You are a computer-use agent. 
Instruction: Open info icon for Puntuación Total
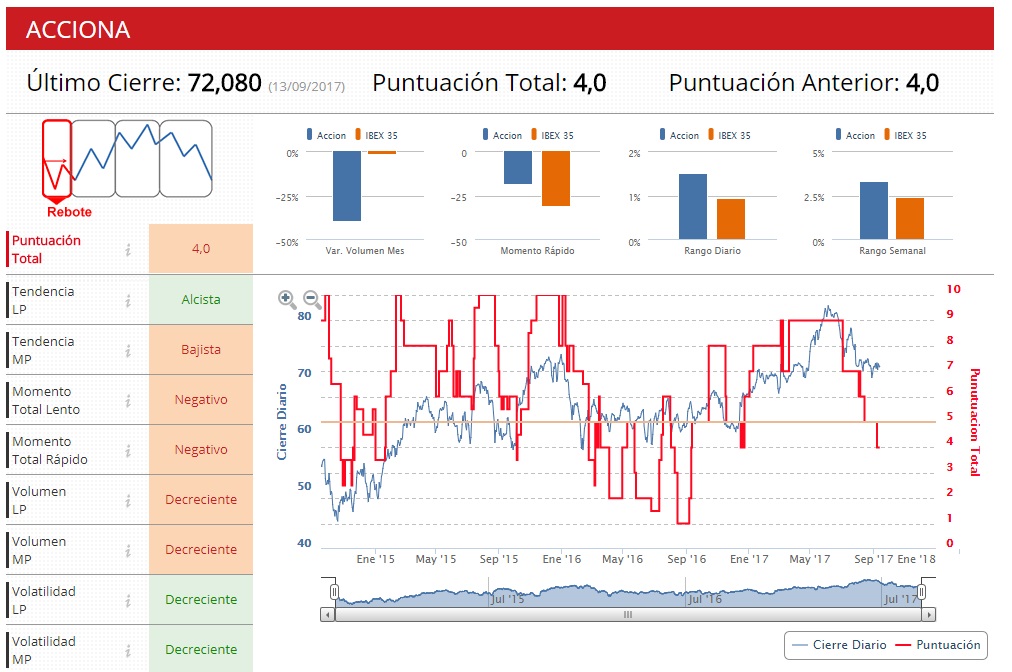[128, 249]
